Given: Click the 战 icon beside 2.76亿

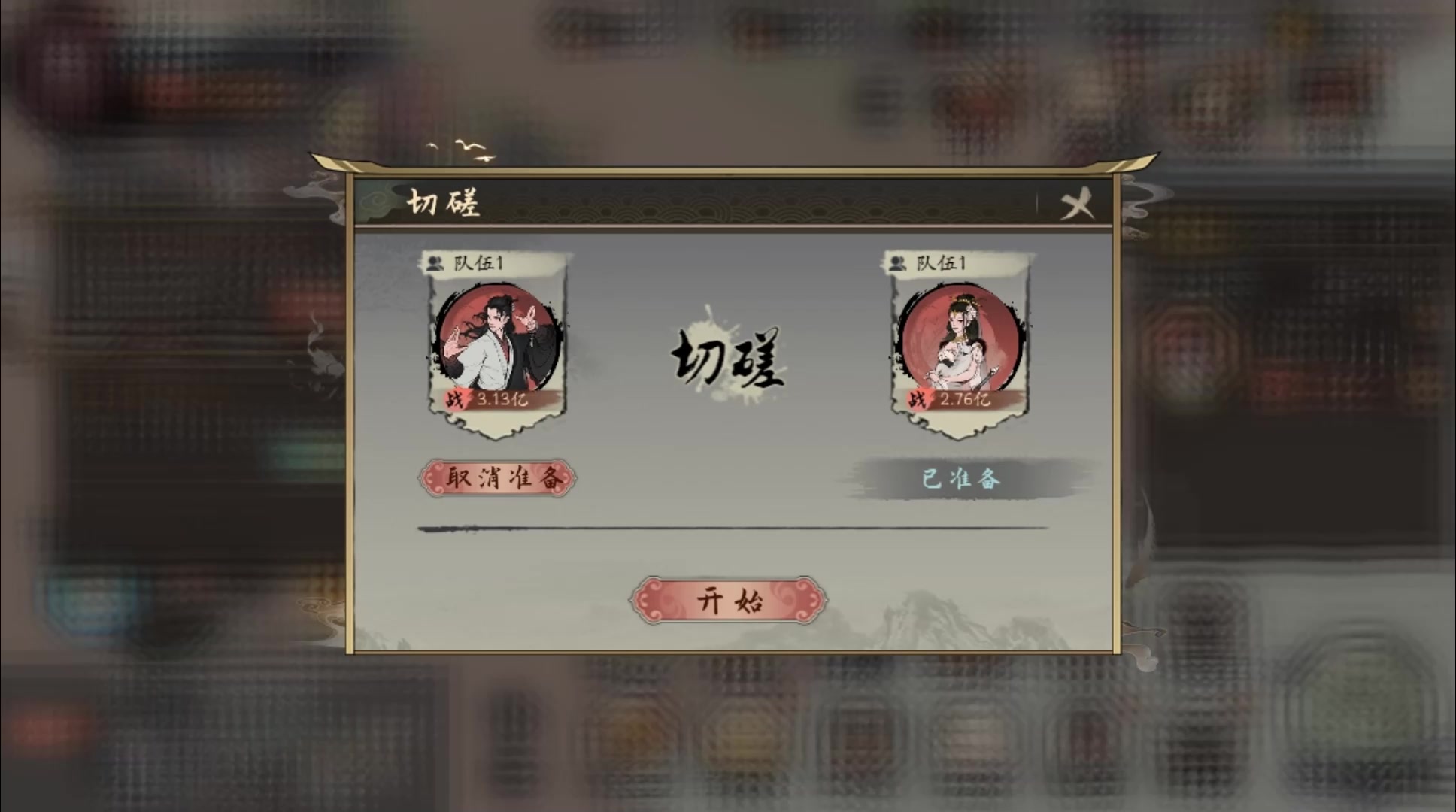Looking at the screenshot, I should point(917,399).
